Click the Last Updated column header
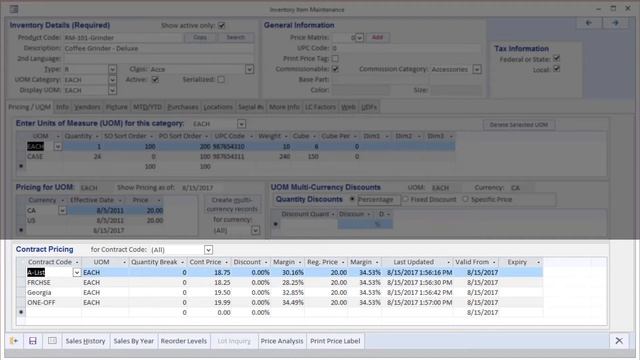640x360 pixels. (x=417, y=262)
